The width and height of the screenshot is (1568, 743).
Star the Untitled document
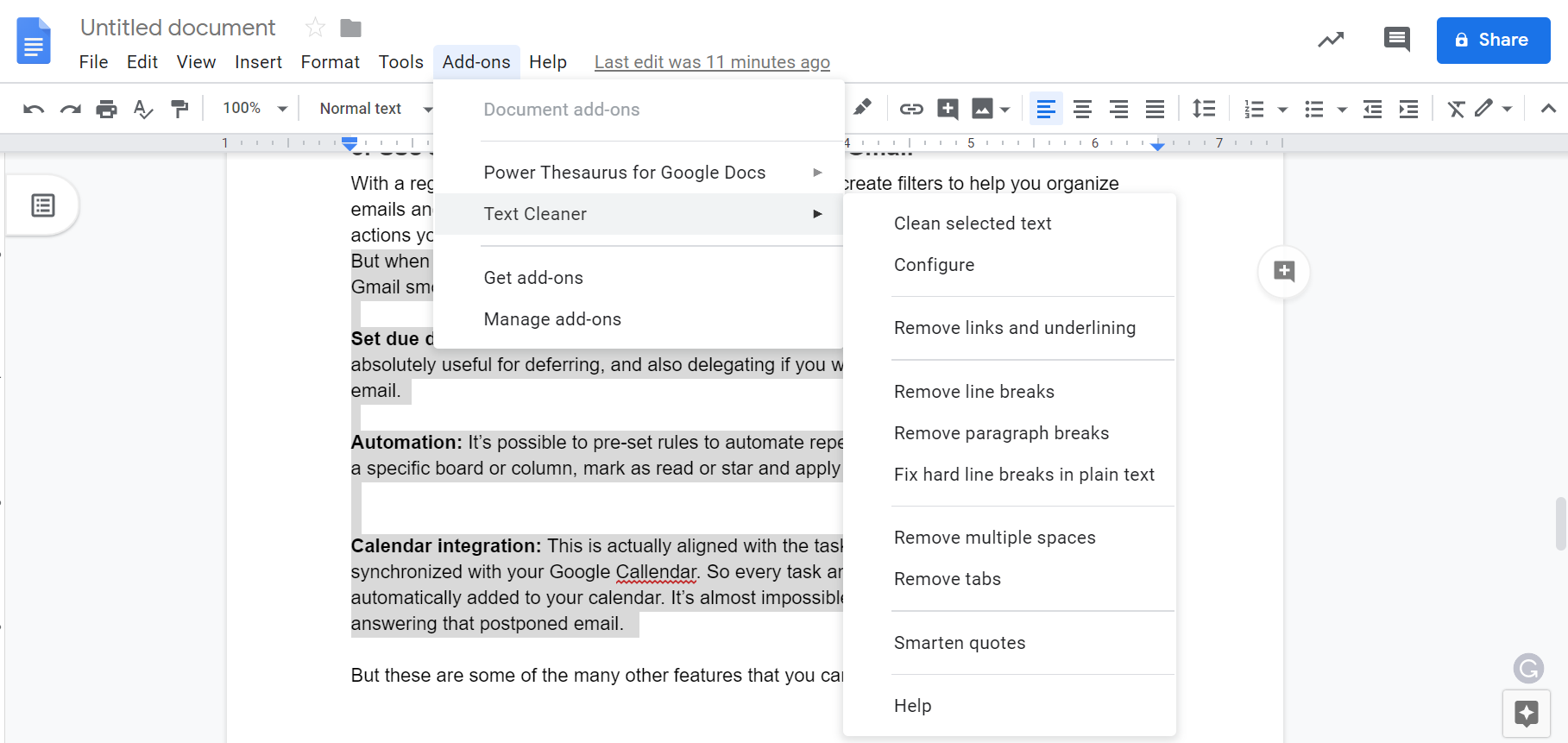[x=315, y=28]
